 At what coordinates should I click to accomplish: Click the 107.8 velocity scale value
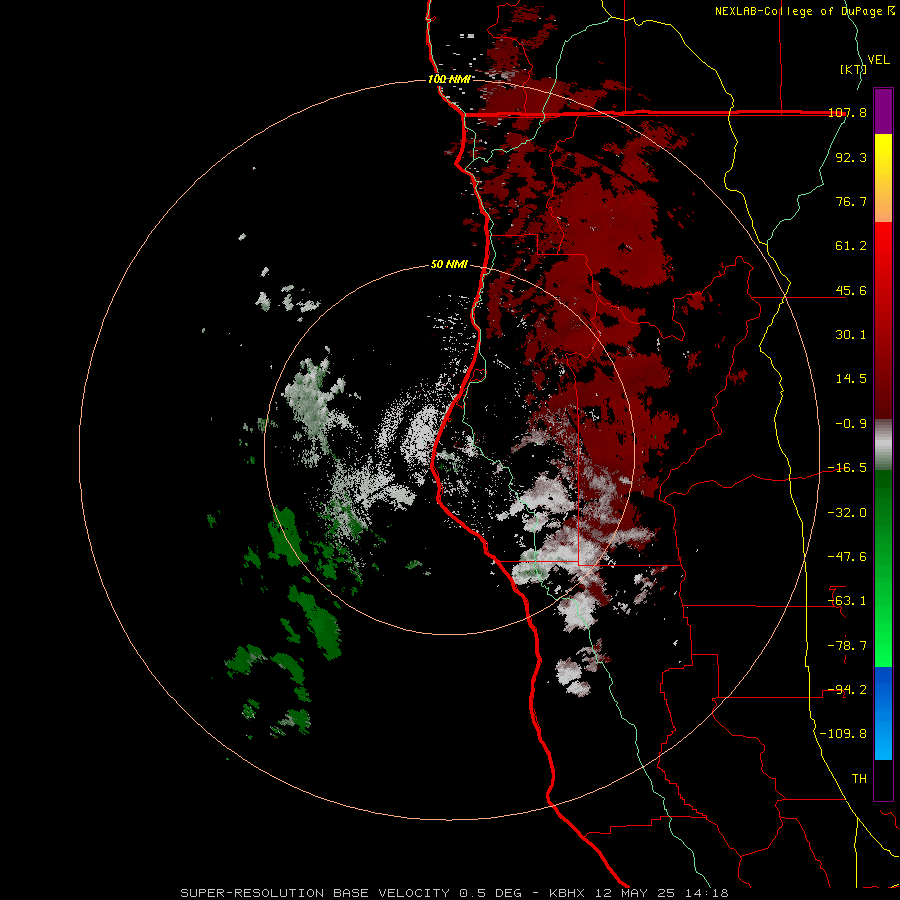pyautogui.click(x=848, y=113)
